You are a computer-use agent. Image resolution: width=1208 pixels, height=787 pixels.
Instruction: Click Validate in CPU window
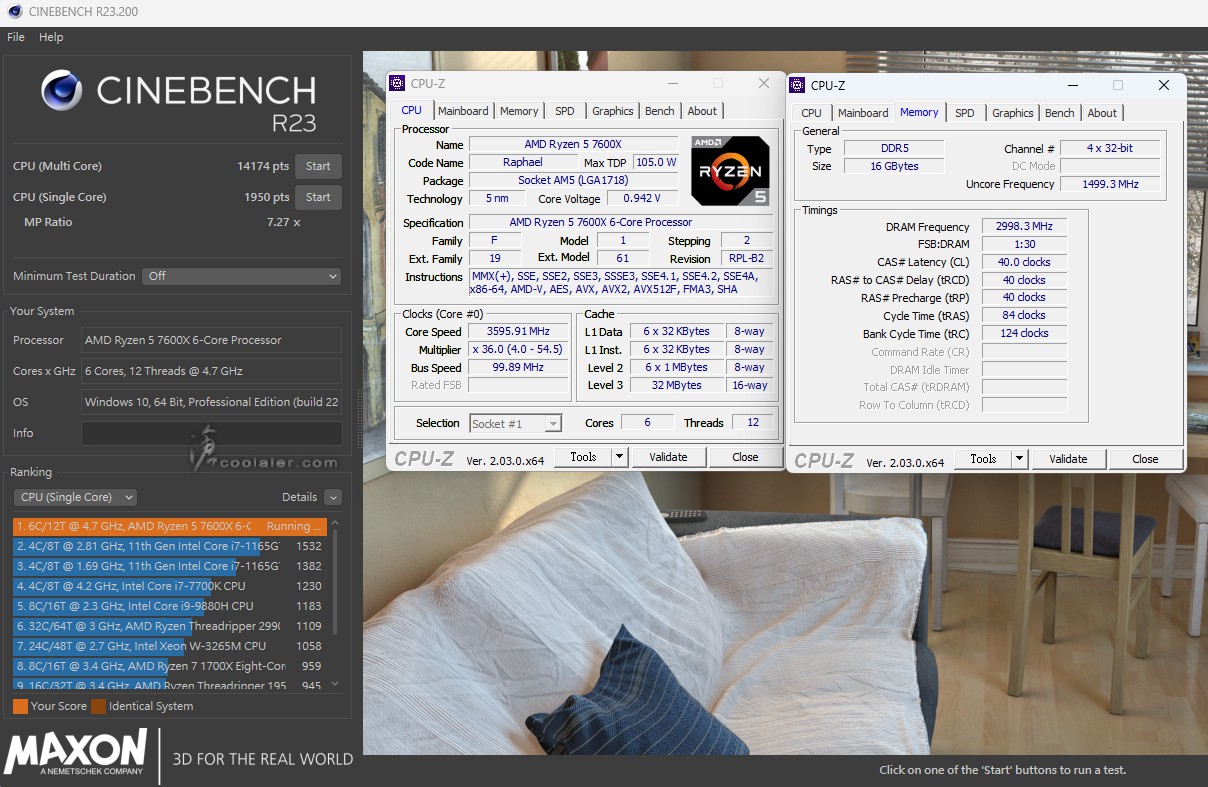668,457
